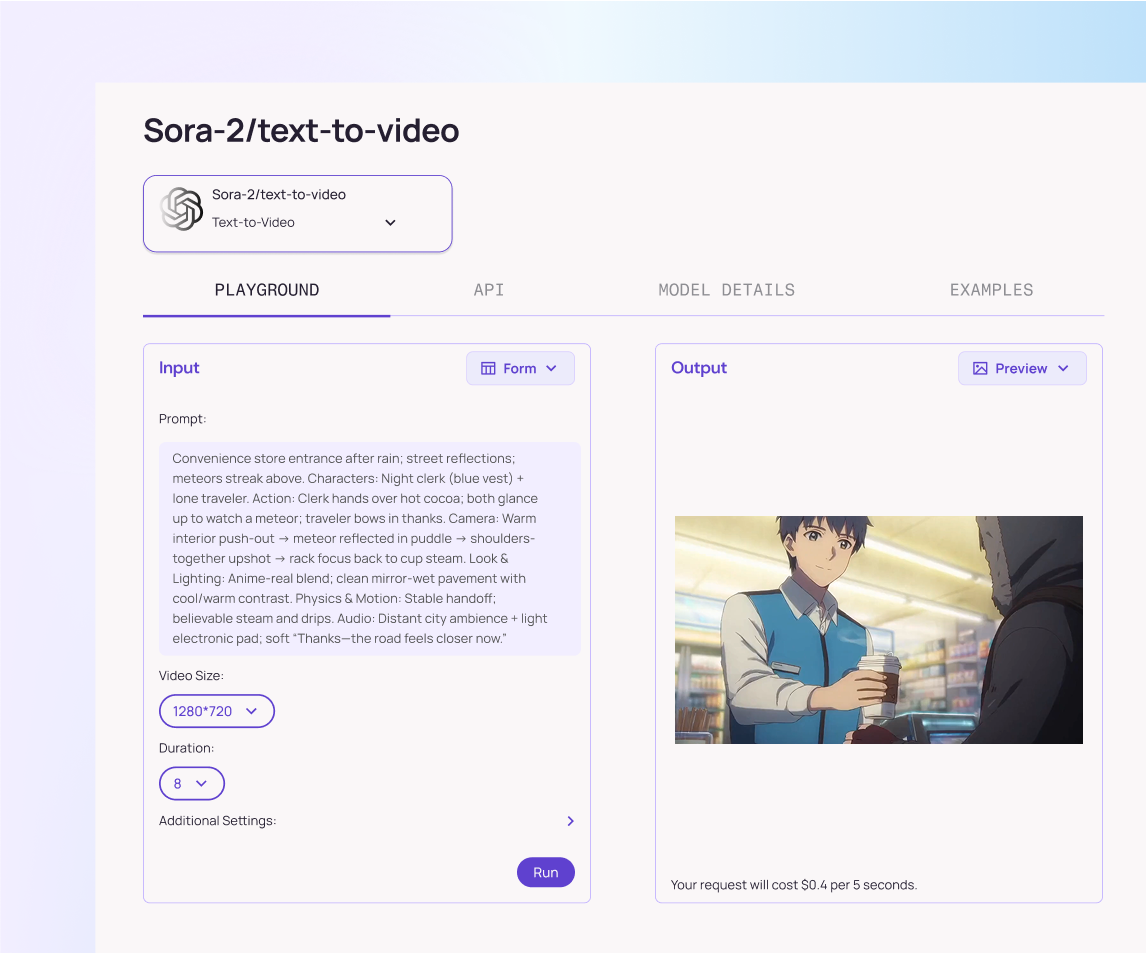Open the Video Size 1280*720 dropdown
This screenshot has width=1146, height=953.
coord(216,711)
